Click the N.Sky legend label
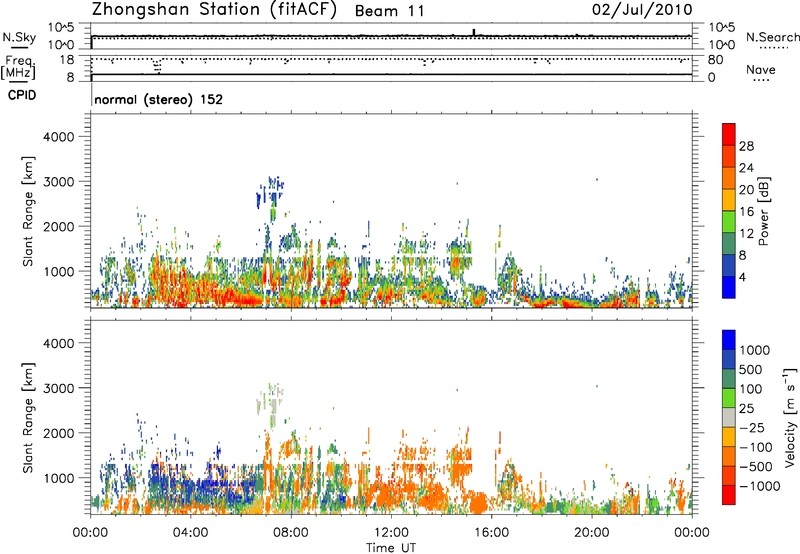 [x=19, y=37]
